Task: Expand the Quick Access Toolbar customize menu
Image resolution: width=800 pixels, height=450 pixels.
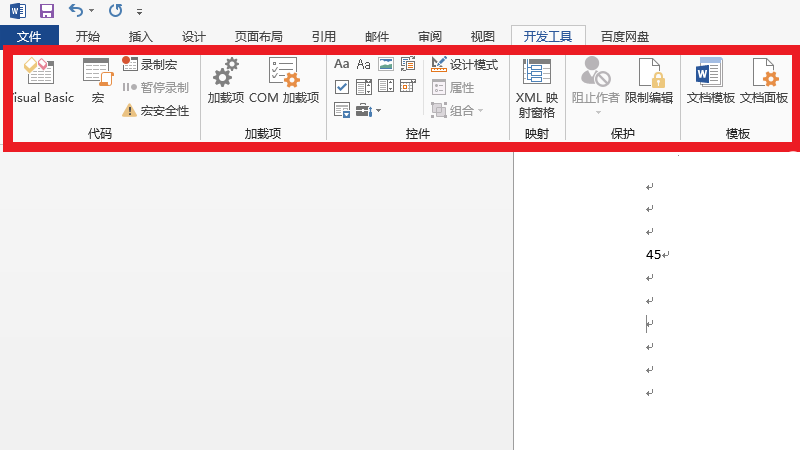Action: click(x=139, y=12)
